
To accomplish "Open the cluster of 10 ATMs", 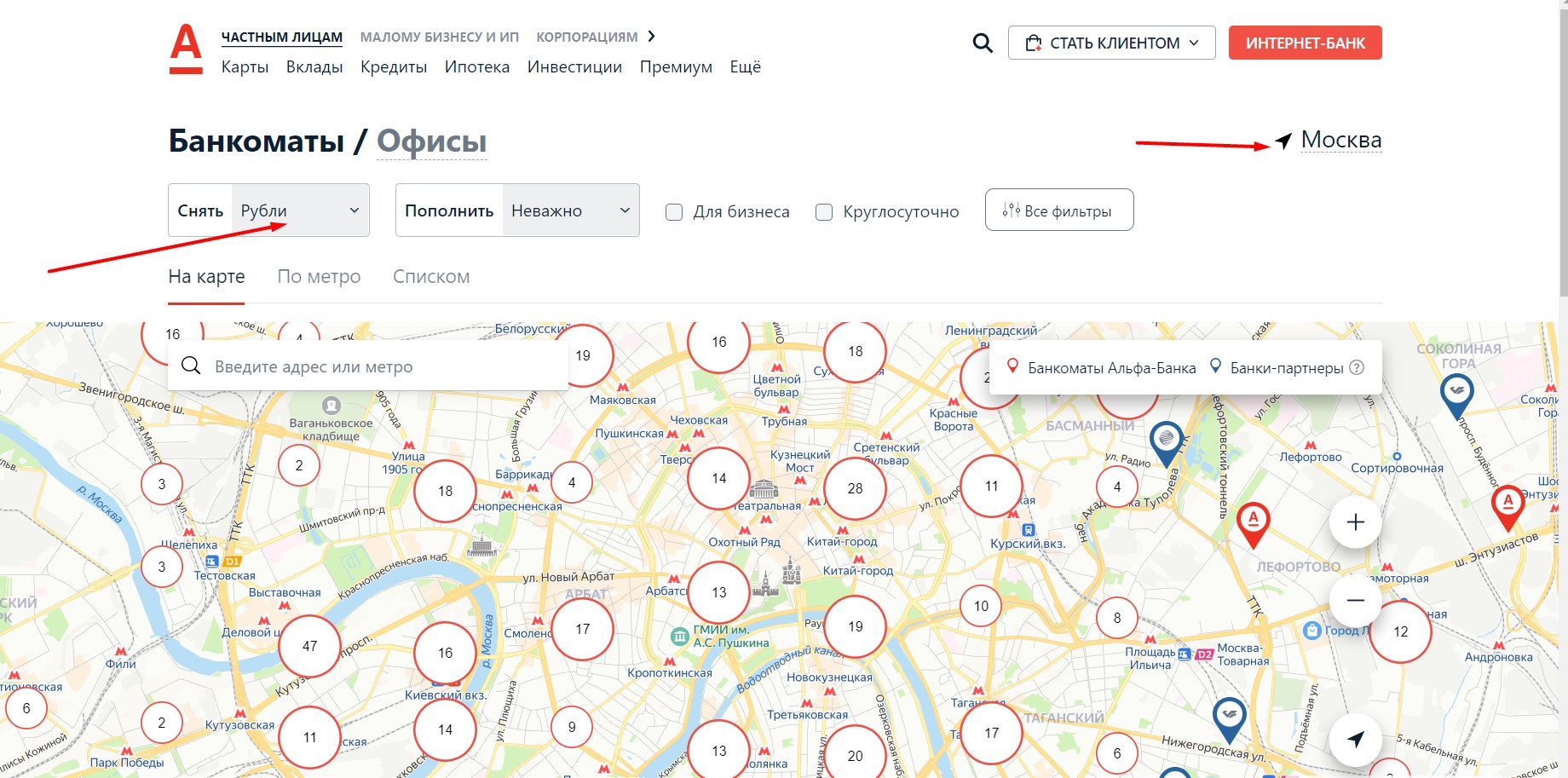I will 981,606.
